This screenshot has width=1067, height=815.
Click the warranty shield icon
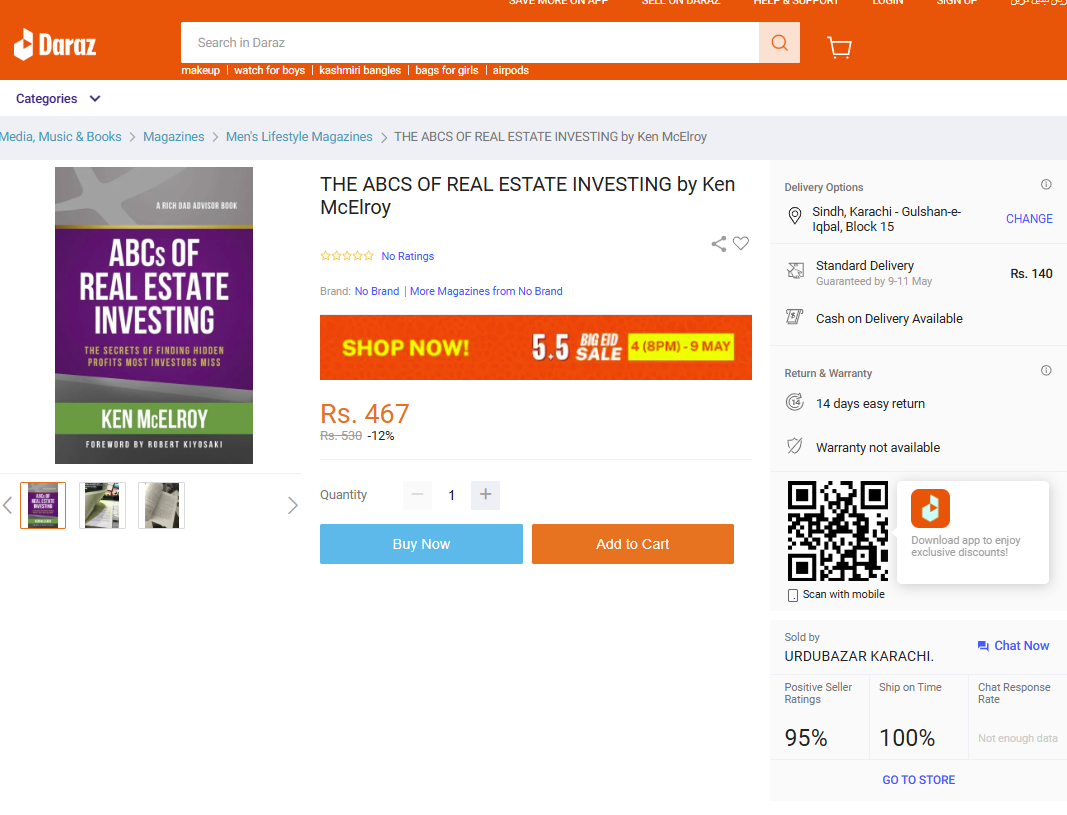click(794, 446)
